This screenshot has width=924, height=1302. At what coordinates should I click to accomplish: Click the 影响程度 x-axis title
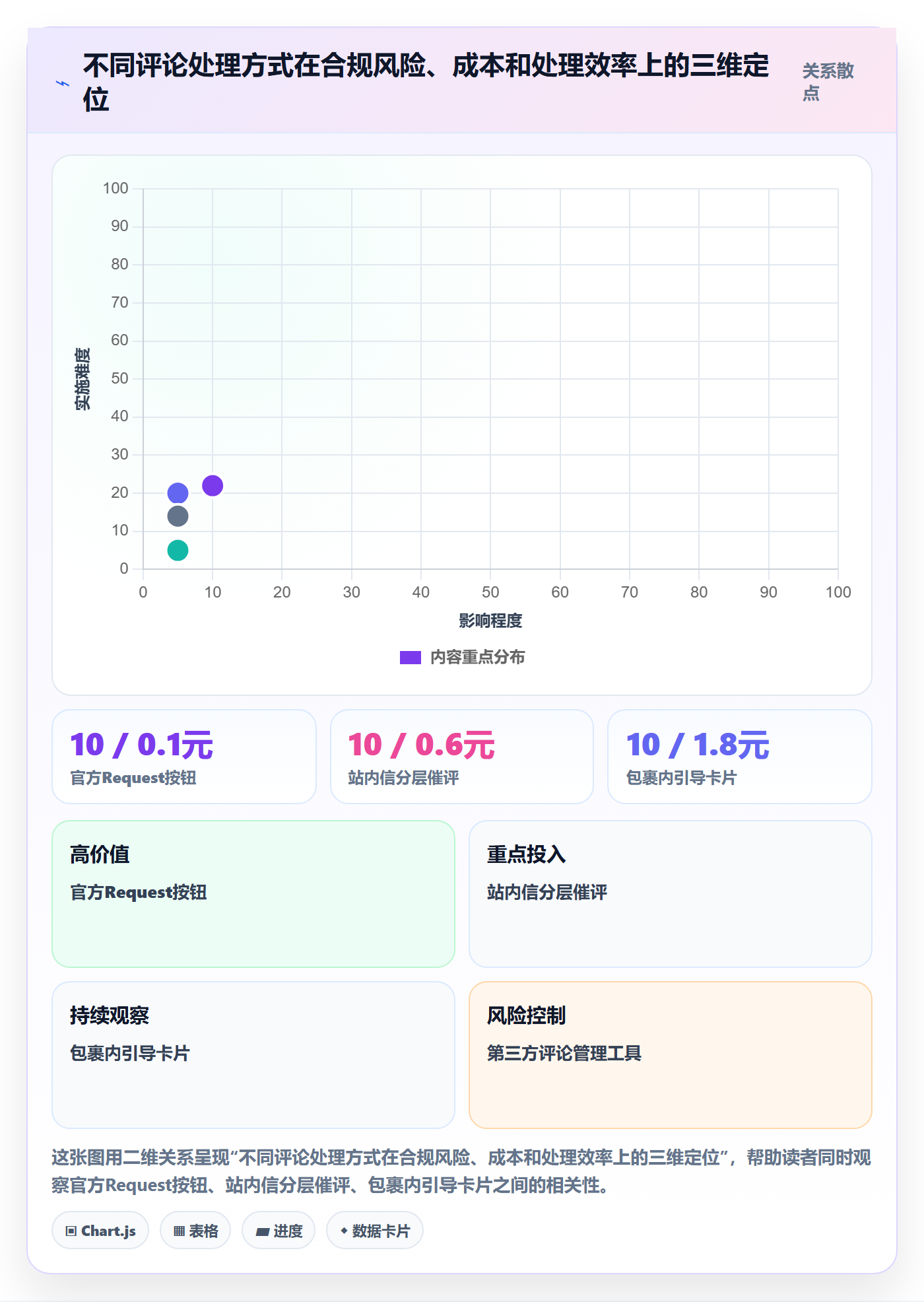tap(490, 621)
